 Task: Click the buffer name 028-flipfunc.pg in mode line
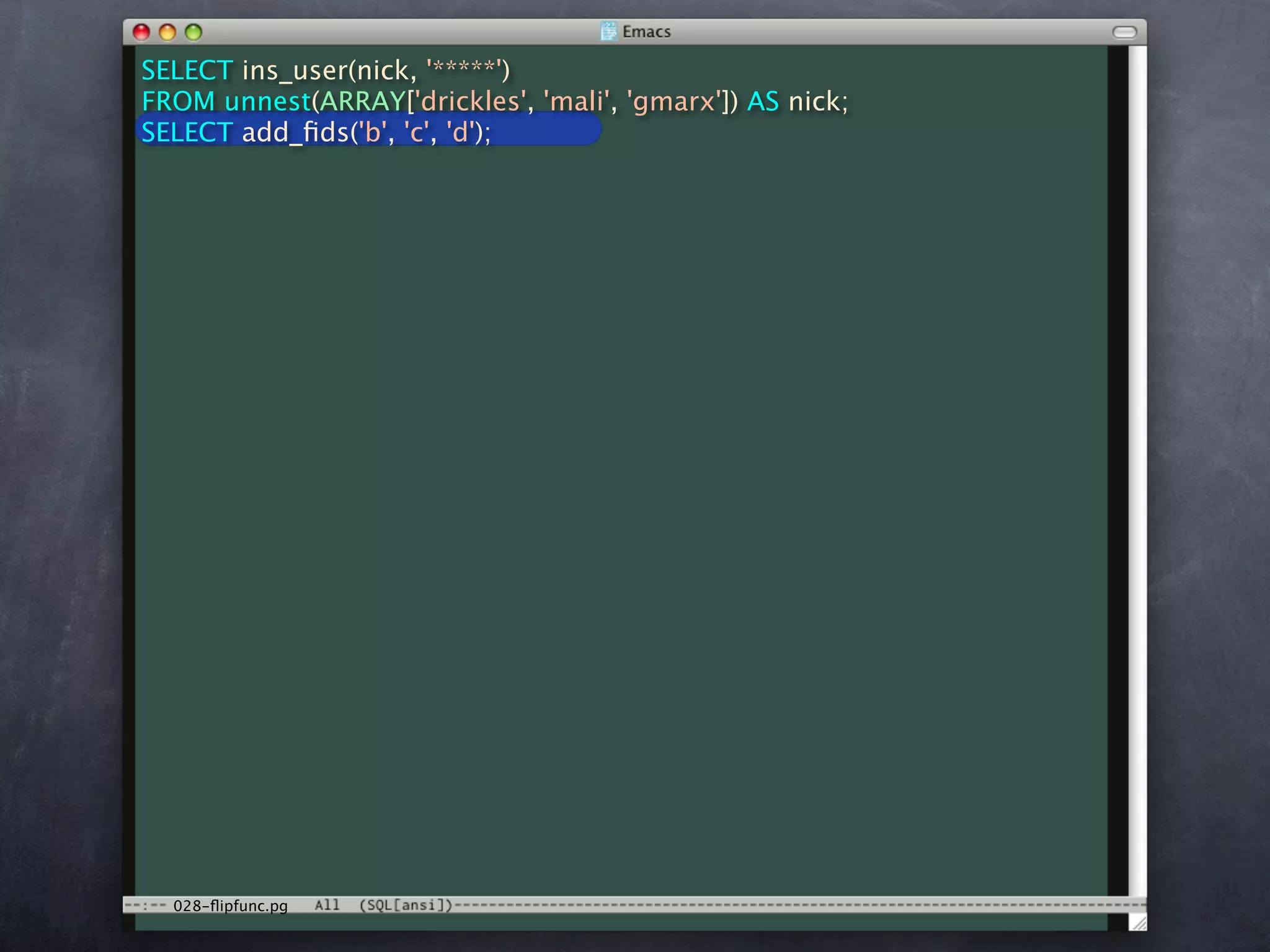point(231,906)
